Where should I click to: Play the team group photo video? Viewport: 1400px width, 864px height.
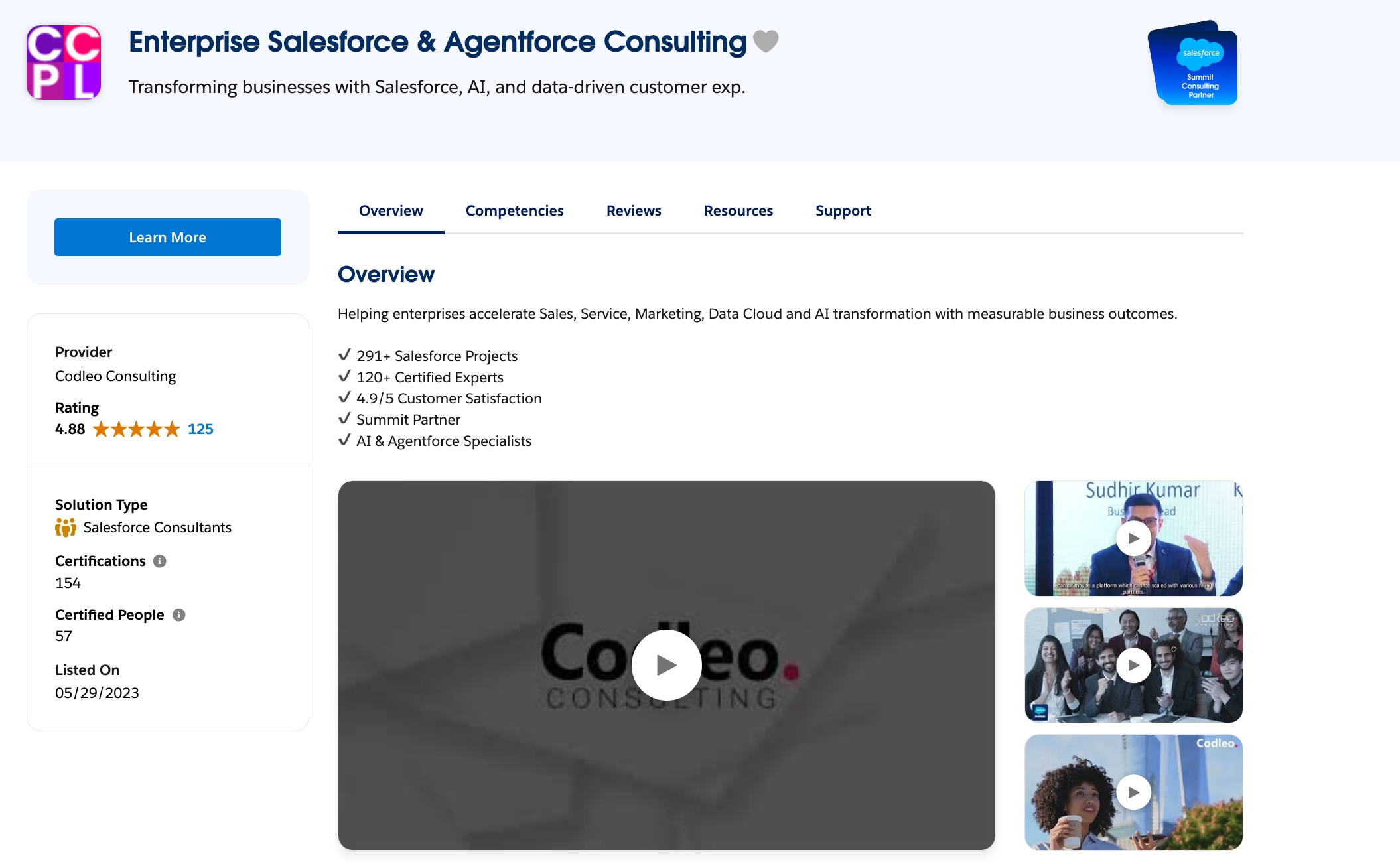[1133, 665]
